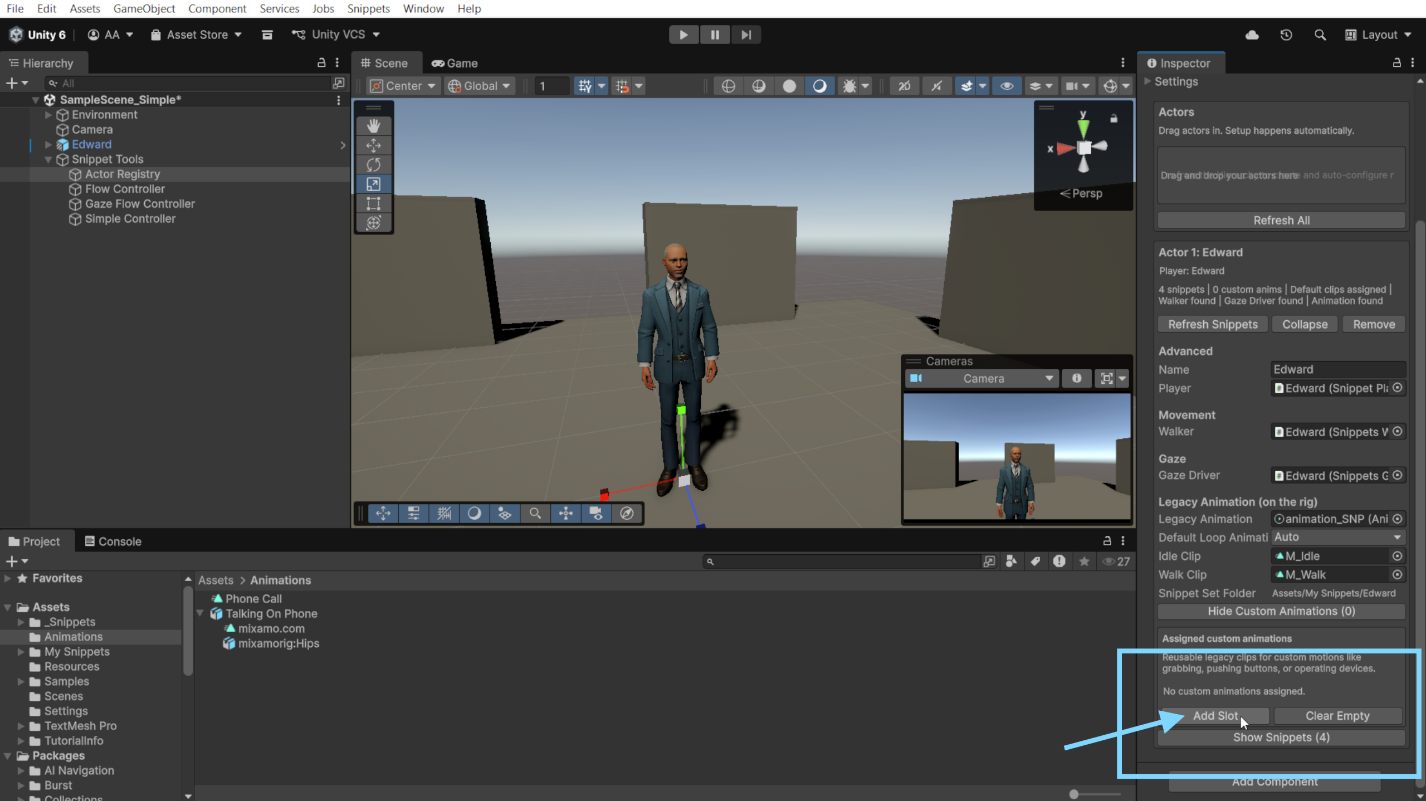The image size is (1426, 801).
Task: Lock the Hierarchy panel
Action: (x=321, y=63)
